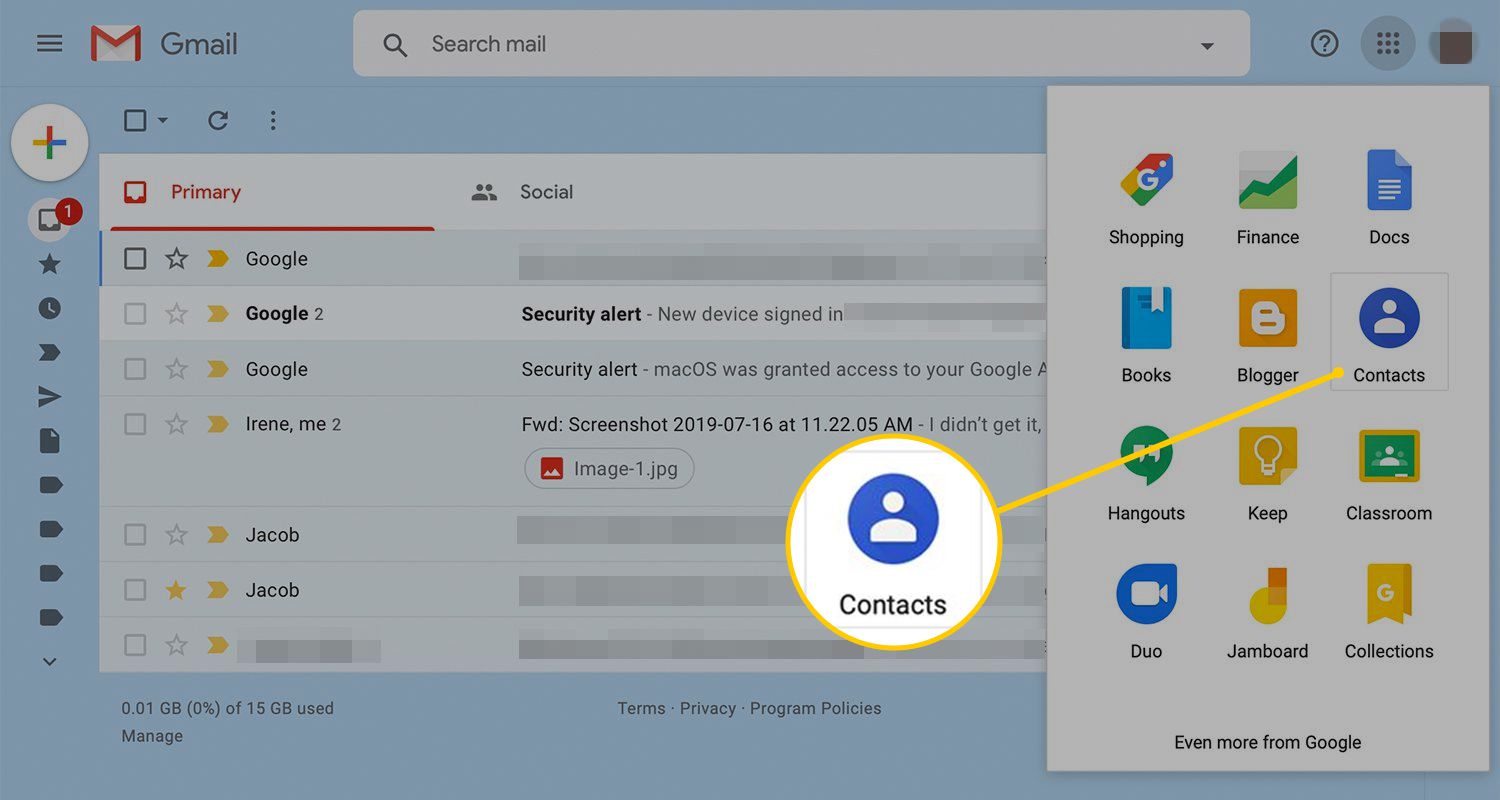The height and width of the screenshot is (800, 1500).
Task: Open the Help question mark icon
Action: [x=1324, y=44]
